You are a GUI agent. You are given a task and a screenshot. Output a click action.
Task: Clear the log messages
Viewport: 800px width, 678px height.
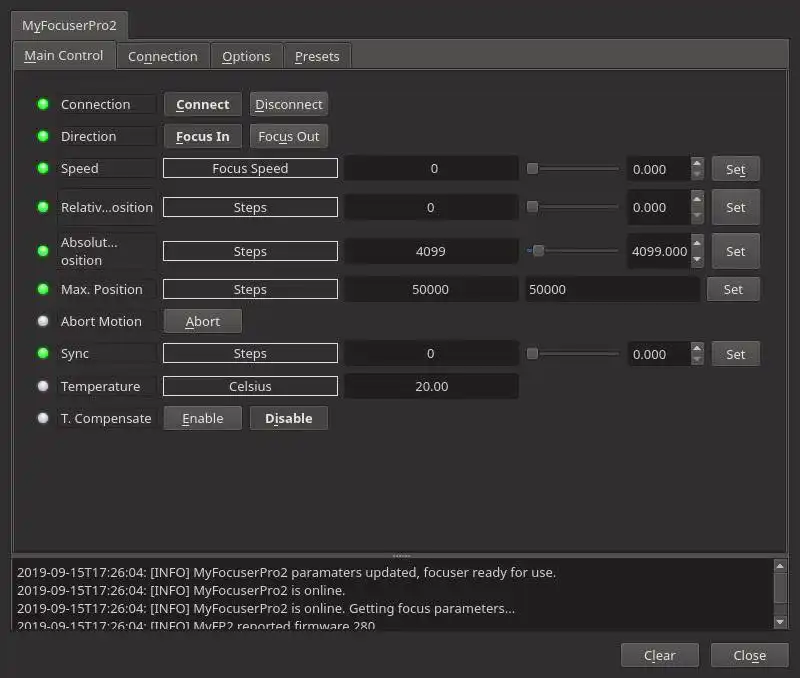660,656
